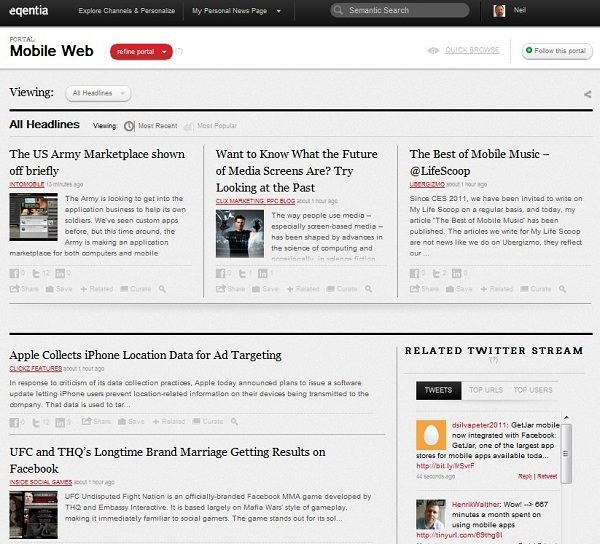Open Apple Collects iPhone Location Data headline

point(145,355)
